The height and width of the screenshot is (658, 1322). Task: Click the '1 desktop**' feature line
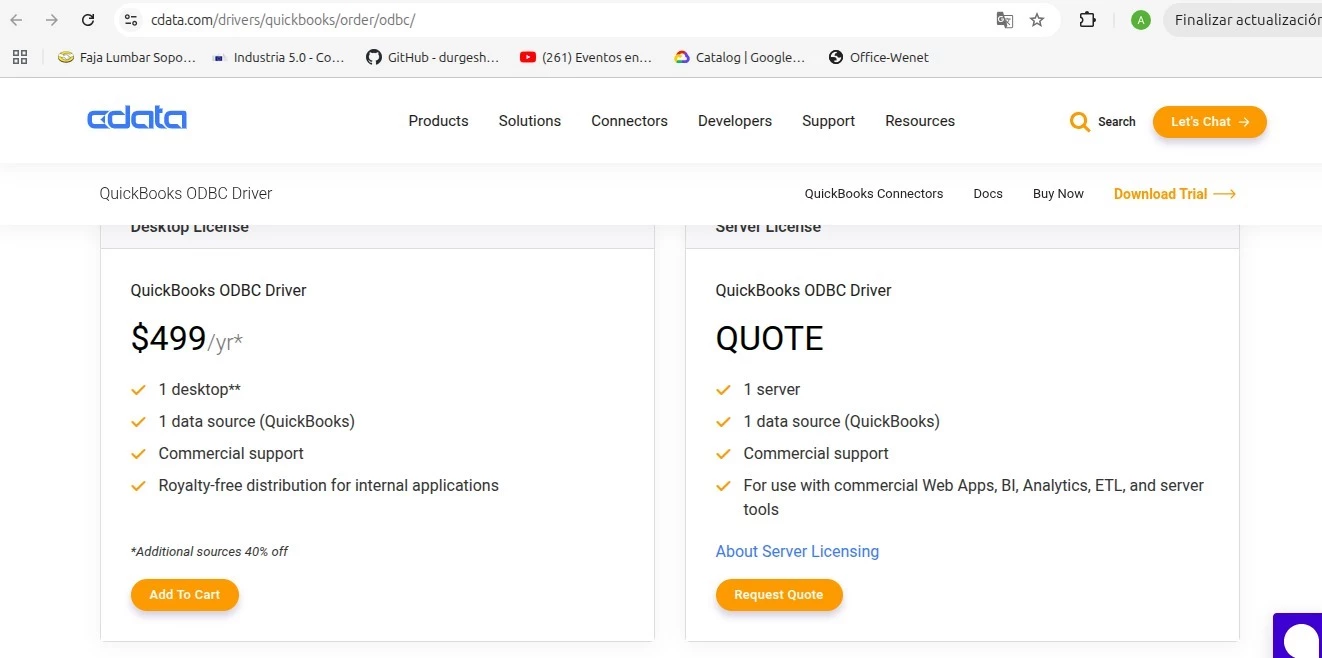pos(199,389)
